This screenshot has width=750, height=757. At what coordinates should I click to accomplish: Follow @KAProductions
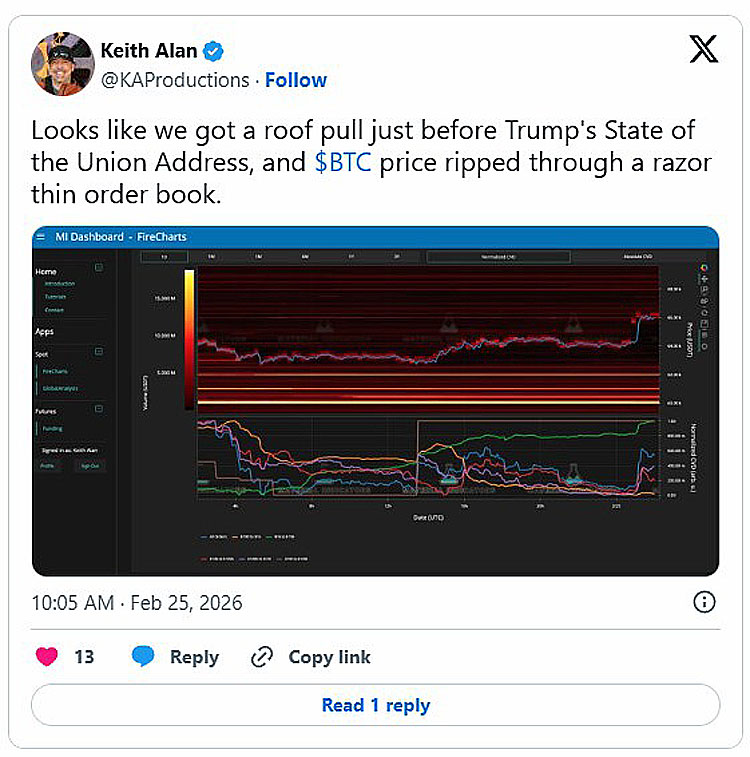[295, 80]
